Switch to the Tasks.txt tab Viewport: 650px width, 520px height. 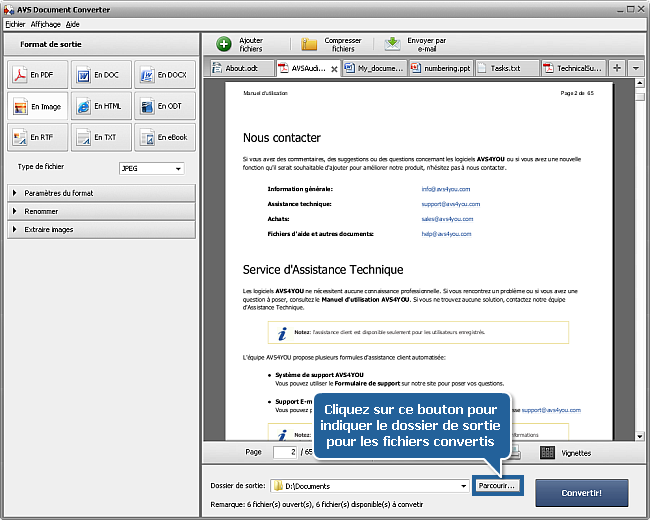pyautogui.click(x=507, y=68)
